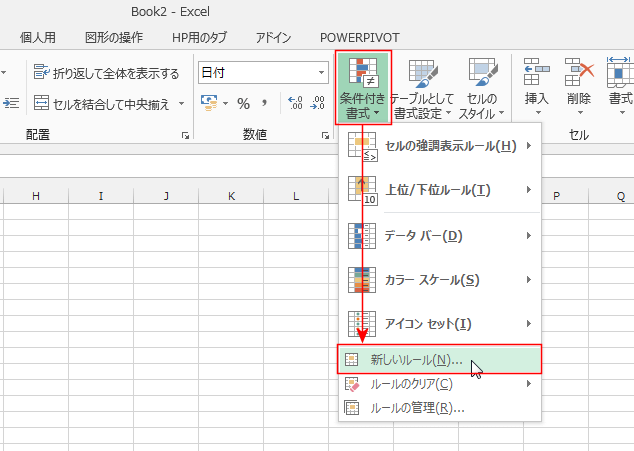Screen dimensions: 634x451
Task: Click データ バー icon in menu
Action: point(362,236)
